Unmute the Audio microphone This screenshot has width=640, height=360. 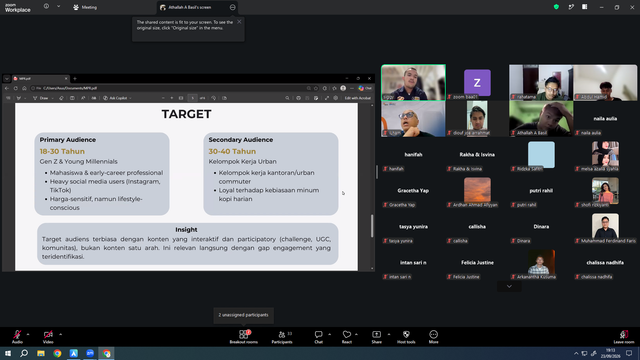click(x=17, y=337)
